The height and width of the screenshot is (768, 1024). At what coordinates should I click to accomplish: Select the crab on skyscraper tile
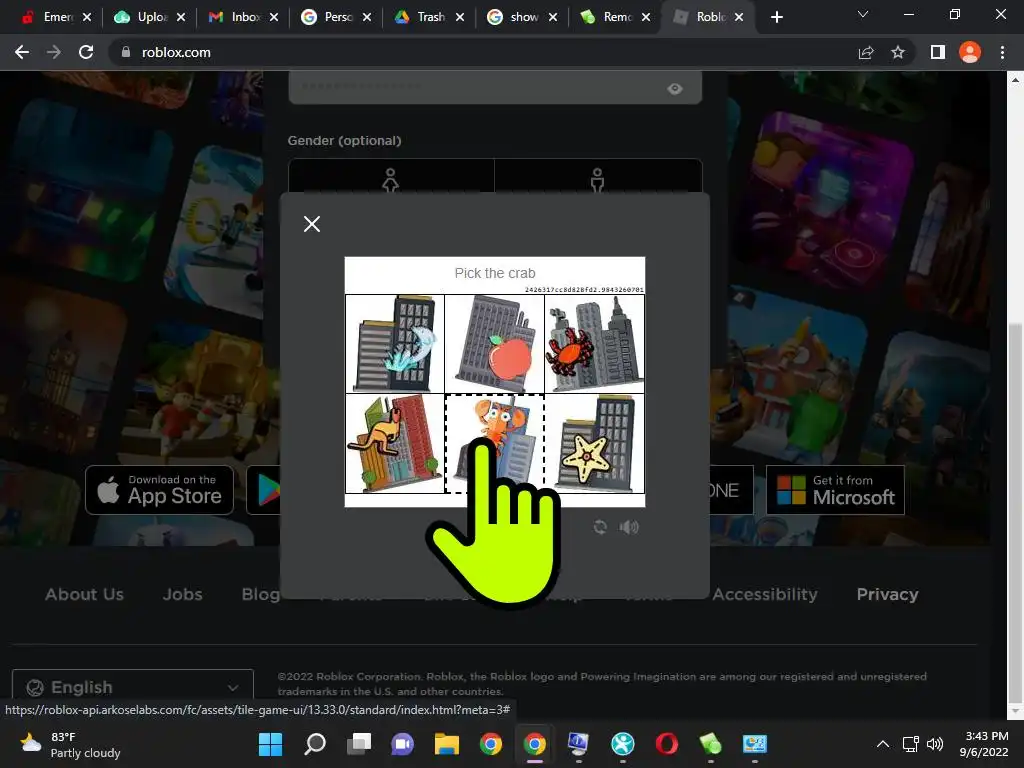[x=594, y=344]
